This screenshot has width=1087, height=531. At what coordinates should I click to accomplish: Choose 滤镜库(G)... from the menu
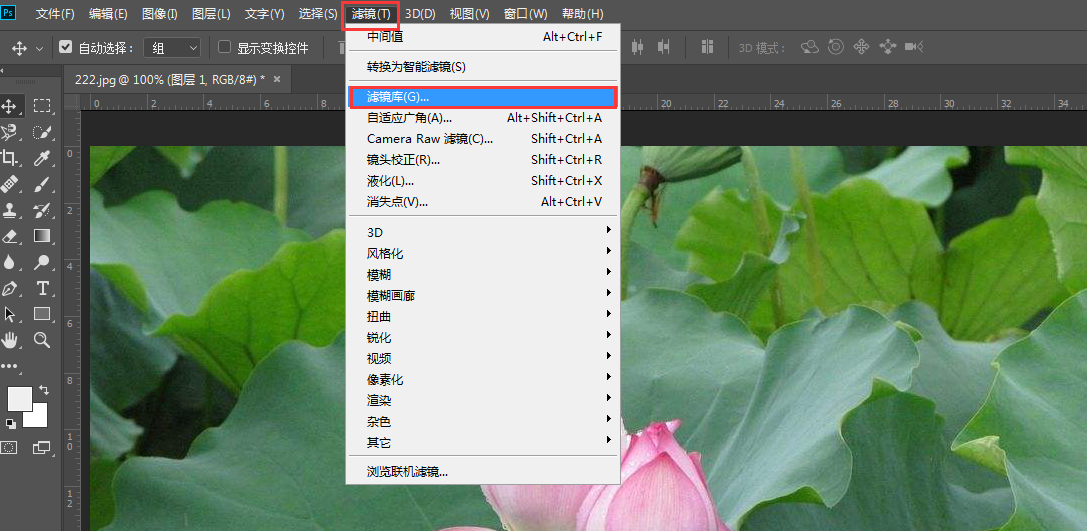pyautogui.click(x=482, y=98)
